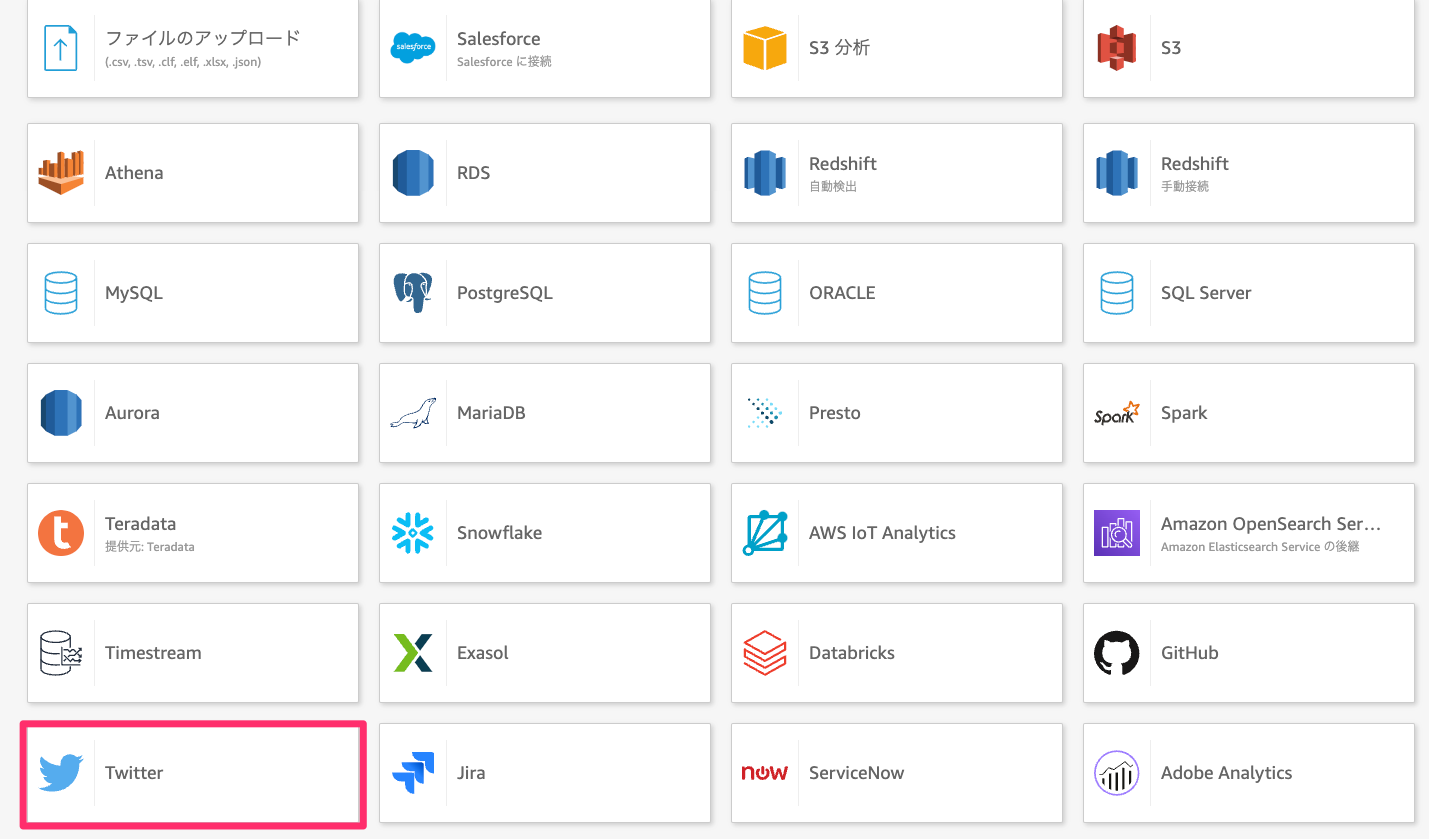This screenshot has height=839, width=1429.
Task: Click the Twitter bird icon
Action: coord(61,773)
